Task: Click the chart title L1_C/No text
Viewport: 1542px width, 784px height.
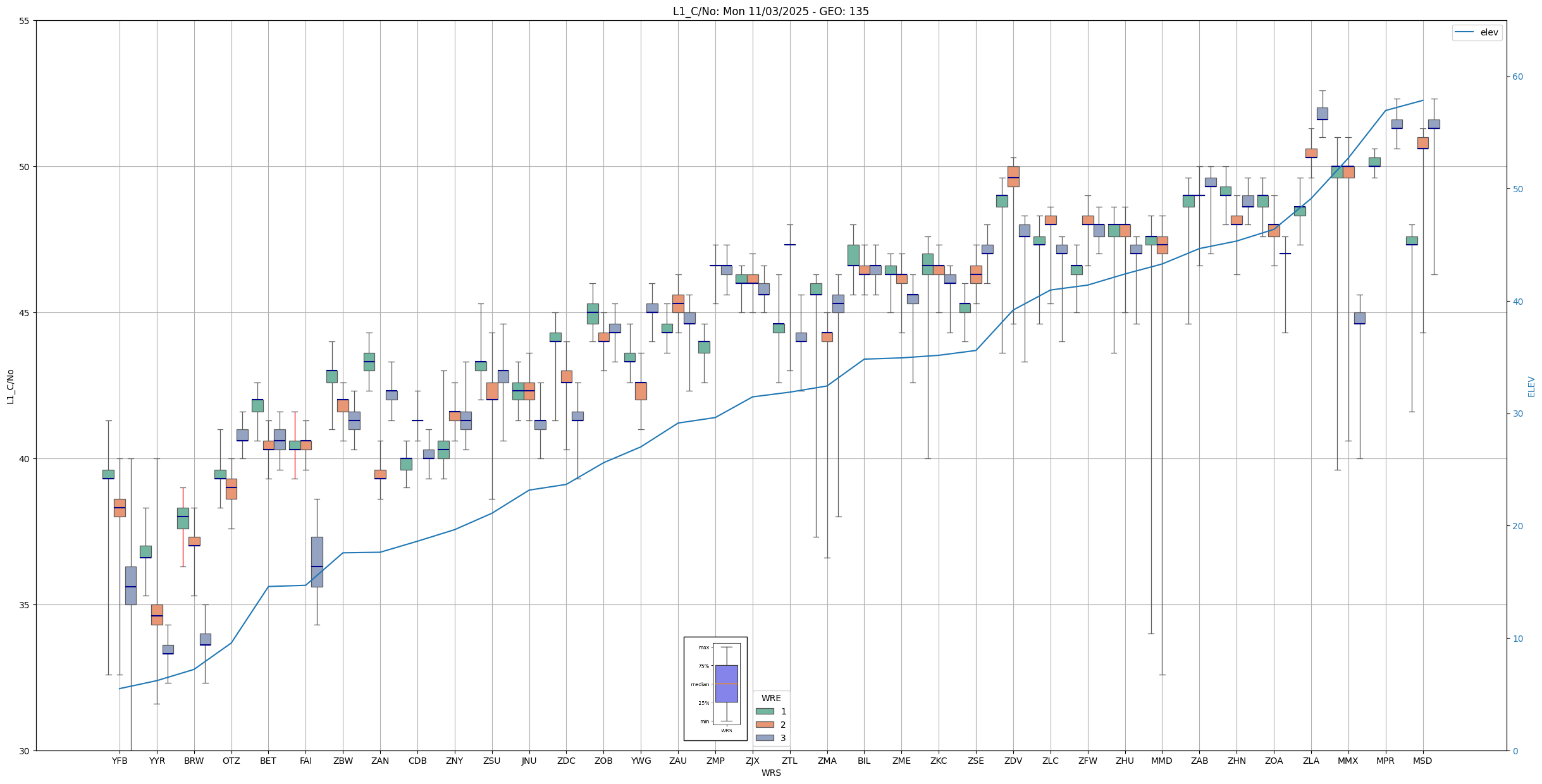Action: (x=770, y=11)
